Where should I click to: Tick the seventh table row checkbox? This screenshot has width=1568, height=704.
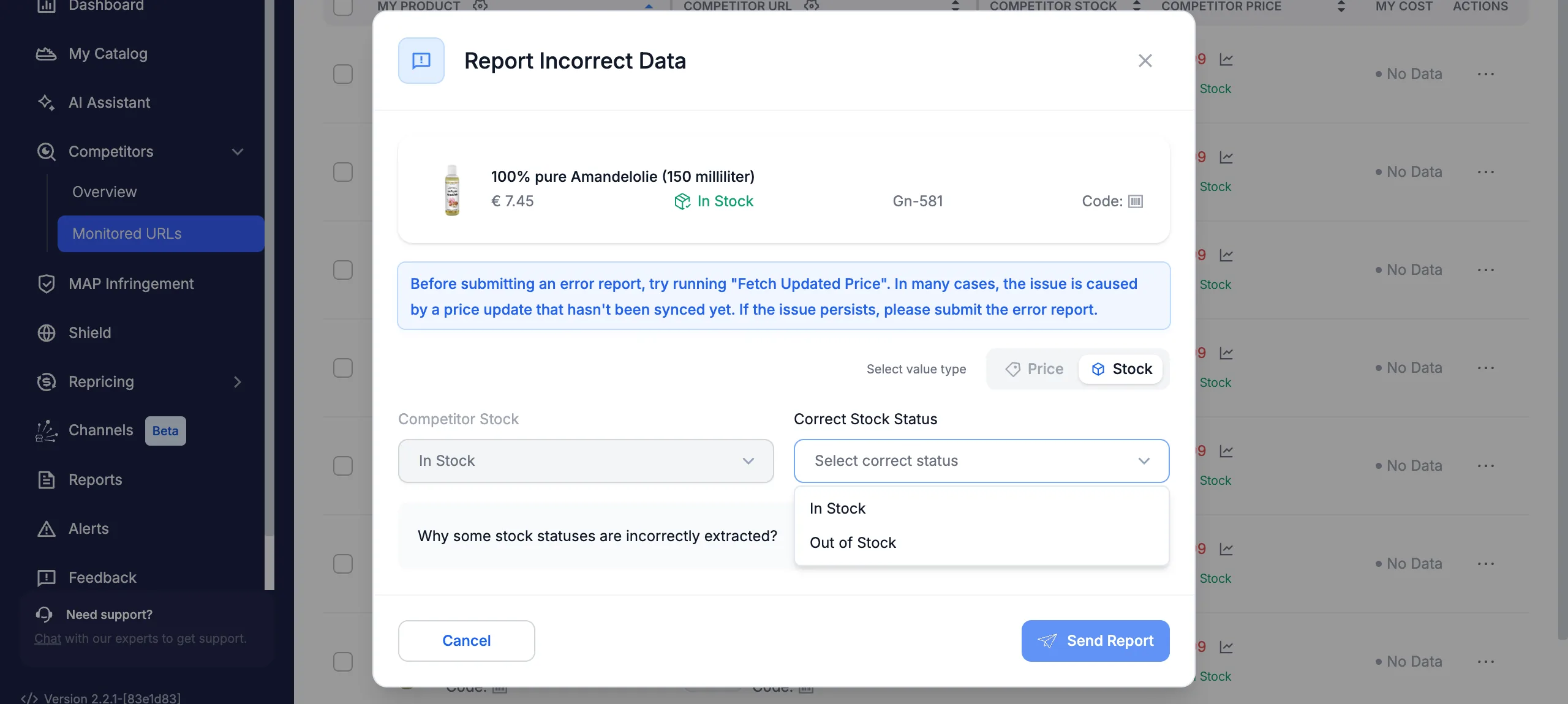pos(343,662)
